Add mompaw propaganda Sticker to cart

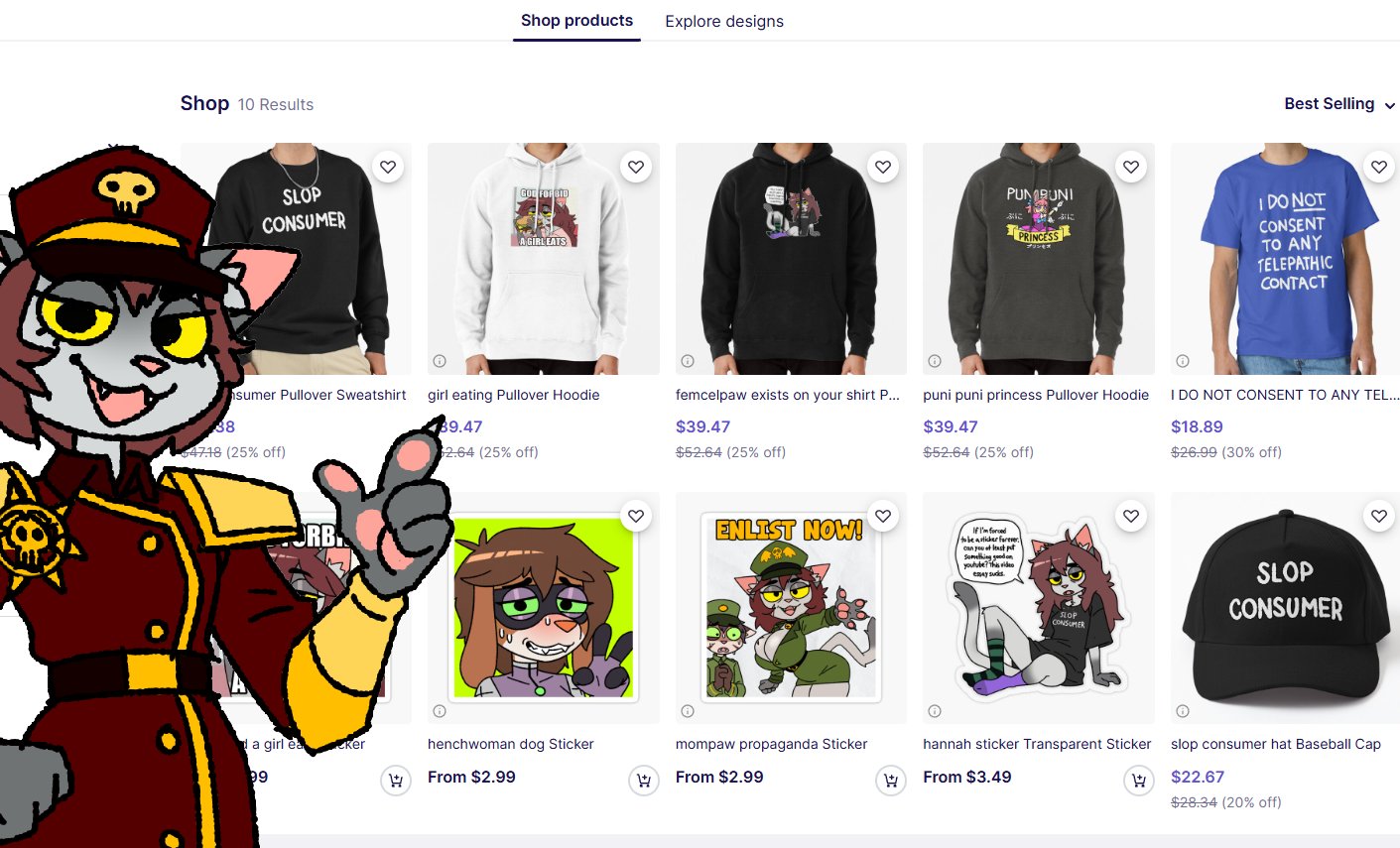891,781
